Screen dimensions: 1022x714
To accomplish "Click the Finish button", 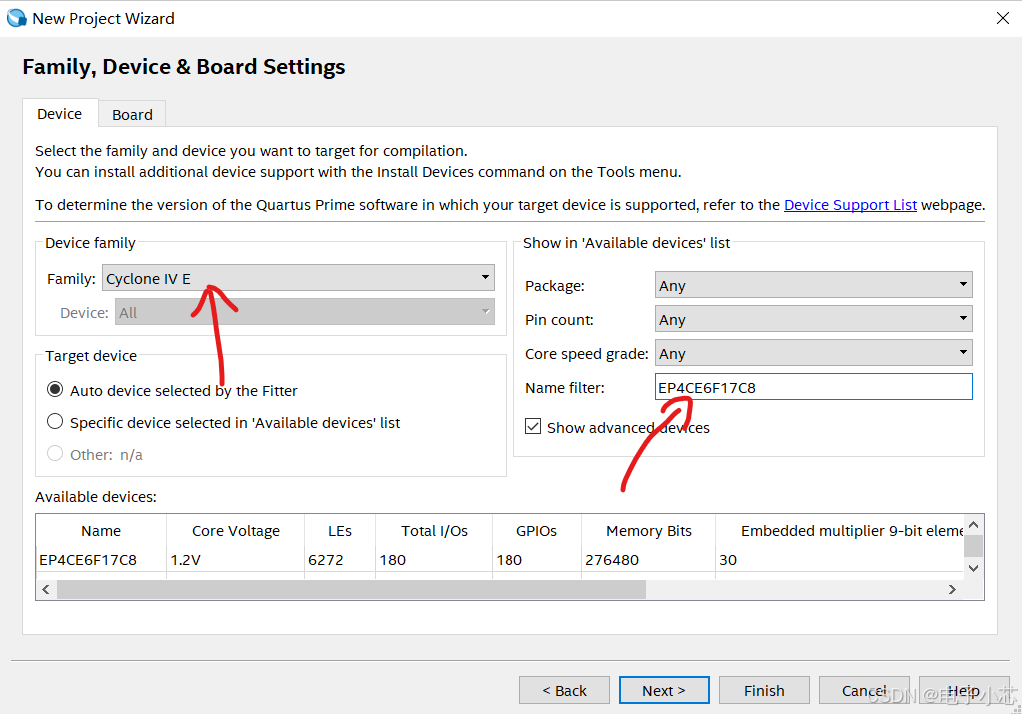I will pyautogui.click(x=764, y=690).
